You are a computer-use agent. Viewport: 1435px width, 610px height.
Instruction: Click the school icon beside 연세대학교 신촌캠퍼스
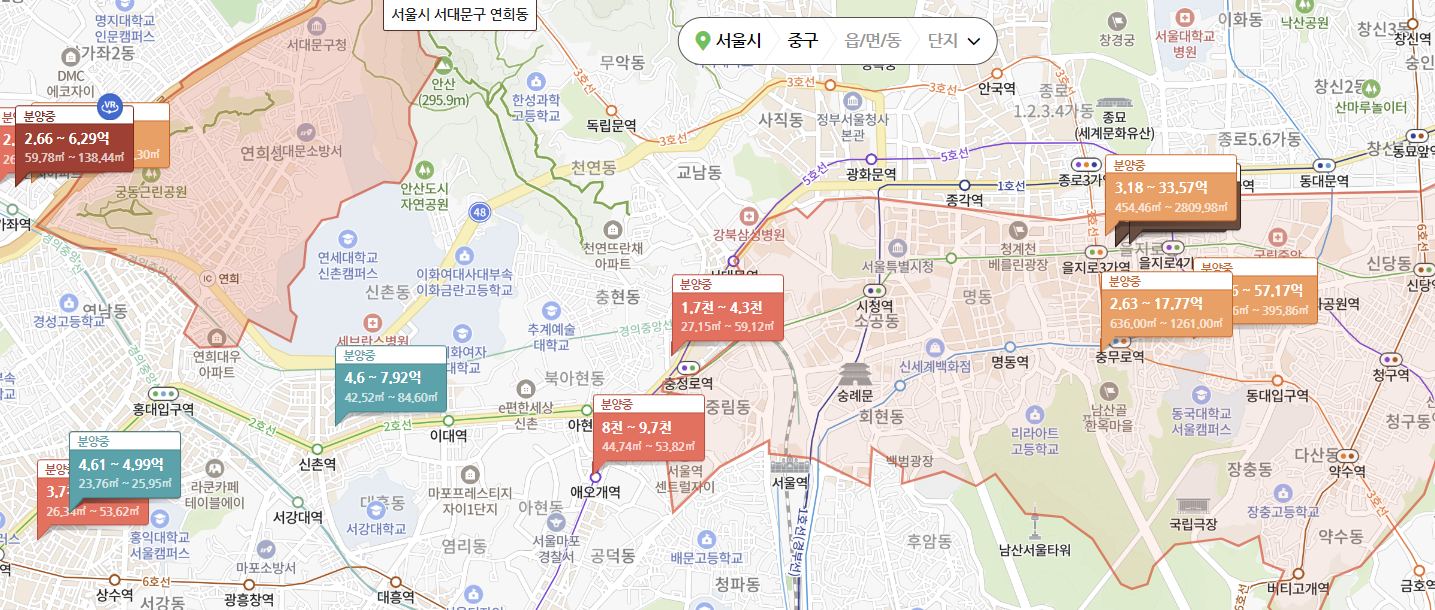pyautogui.click(x=349, y=238)
